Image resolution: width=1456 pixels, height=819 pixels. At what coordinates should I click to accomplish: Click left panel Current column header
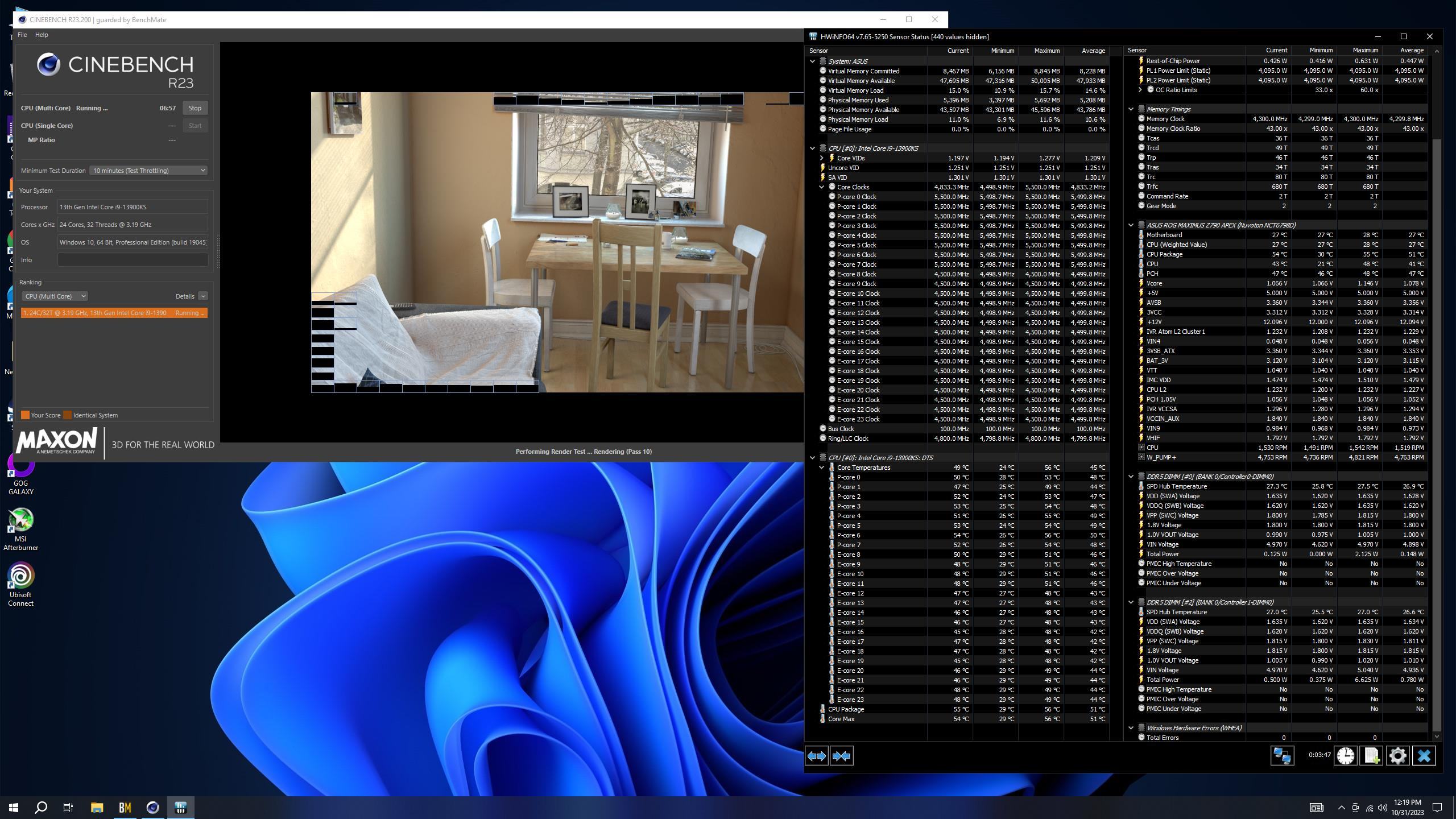(950, 51)
